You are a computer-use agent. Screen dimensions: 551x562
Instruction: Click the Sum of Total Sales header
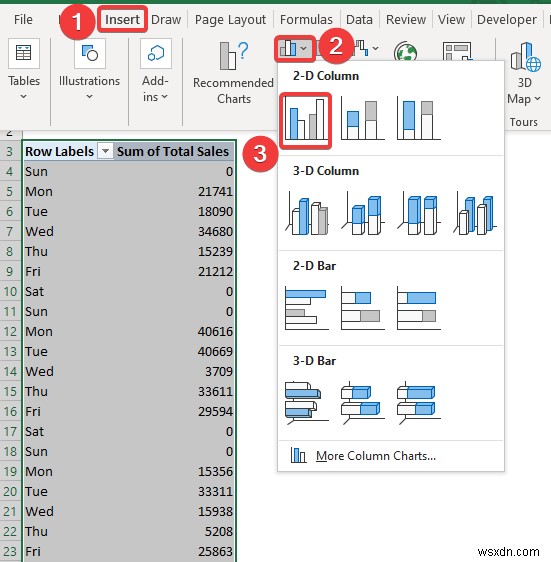click(x=173, y=151)
